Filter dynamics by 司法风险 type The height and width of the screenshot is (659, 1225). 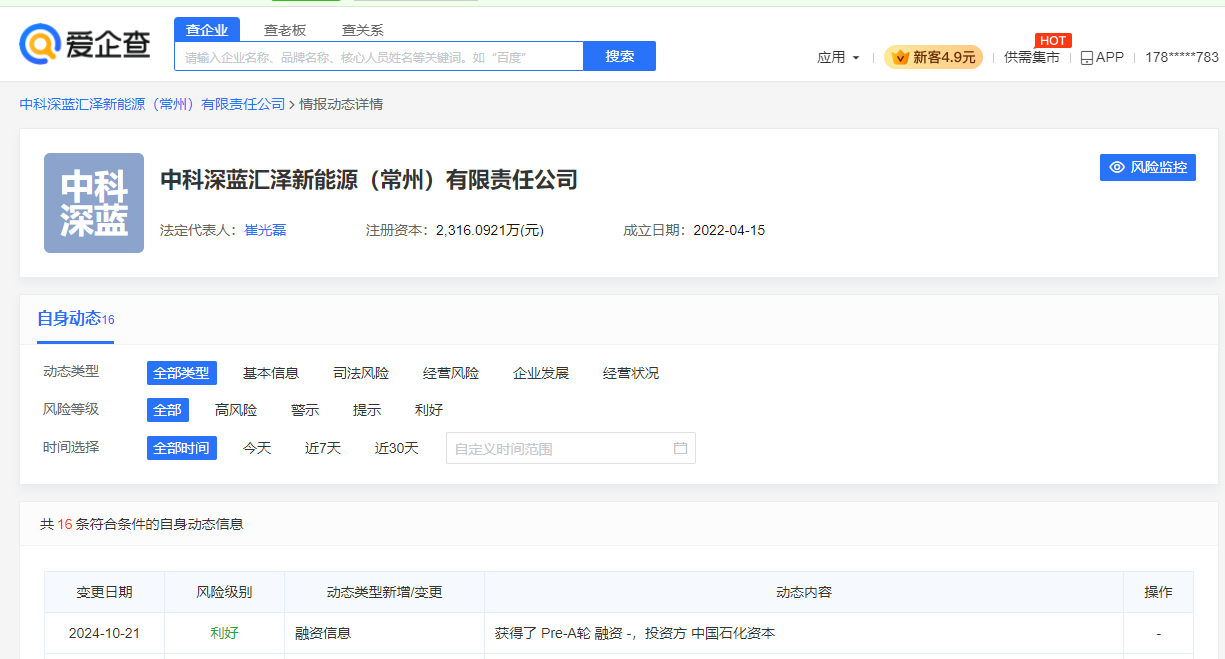click(361, 373)
